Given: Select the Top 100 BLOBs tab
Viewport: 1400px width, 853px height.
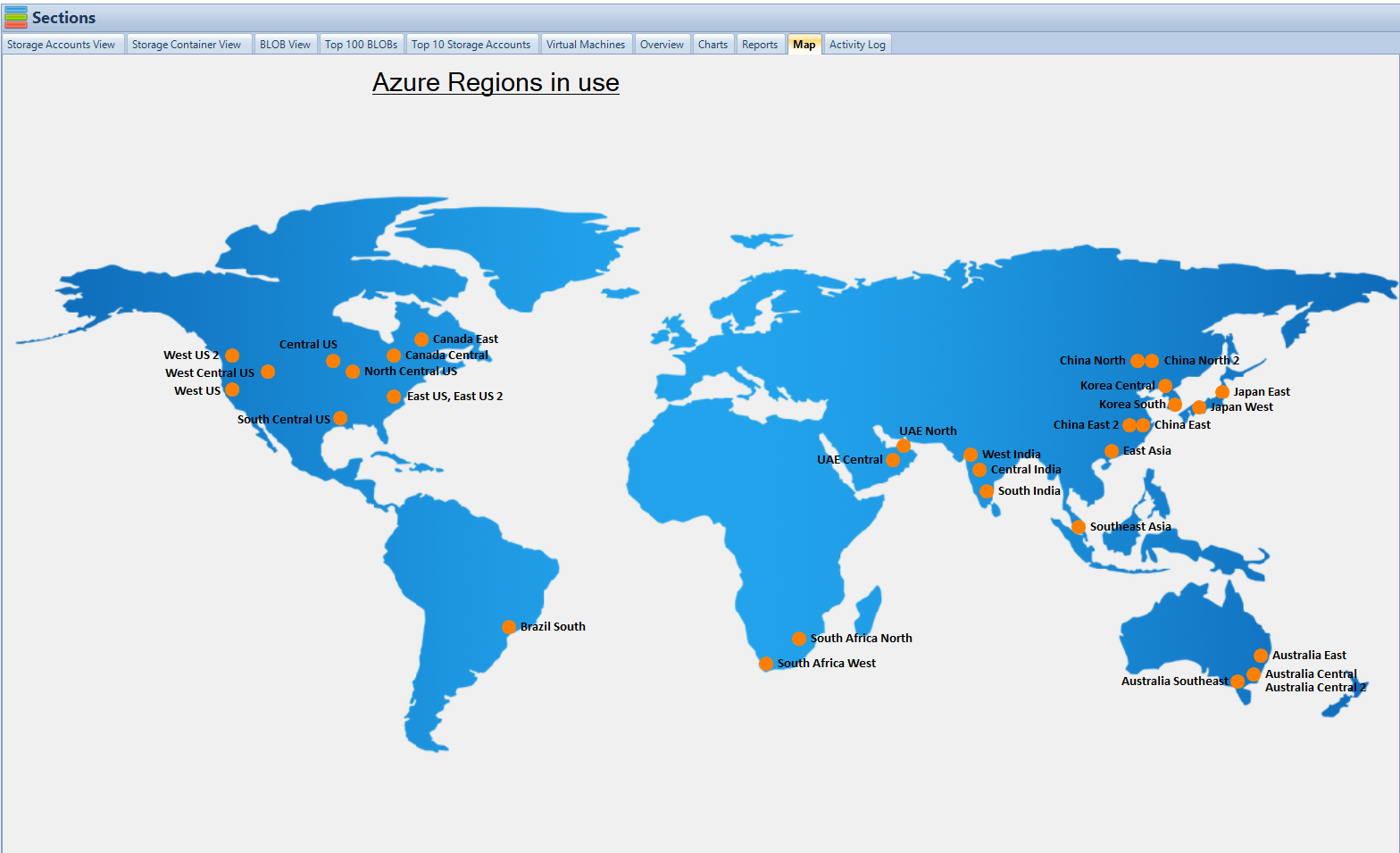Looking at the screenshot, I should [x=361, y=45].
